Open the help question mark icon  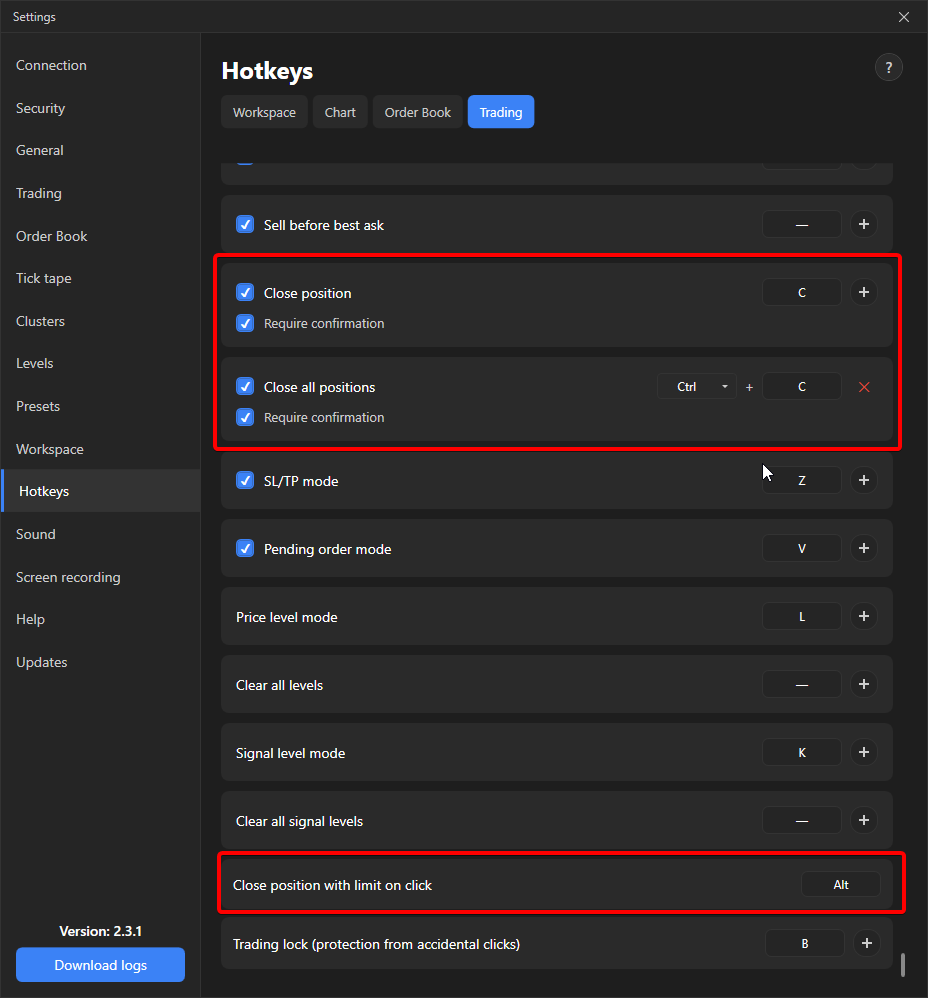889,67
